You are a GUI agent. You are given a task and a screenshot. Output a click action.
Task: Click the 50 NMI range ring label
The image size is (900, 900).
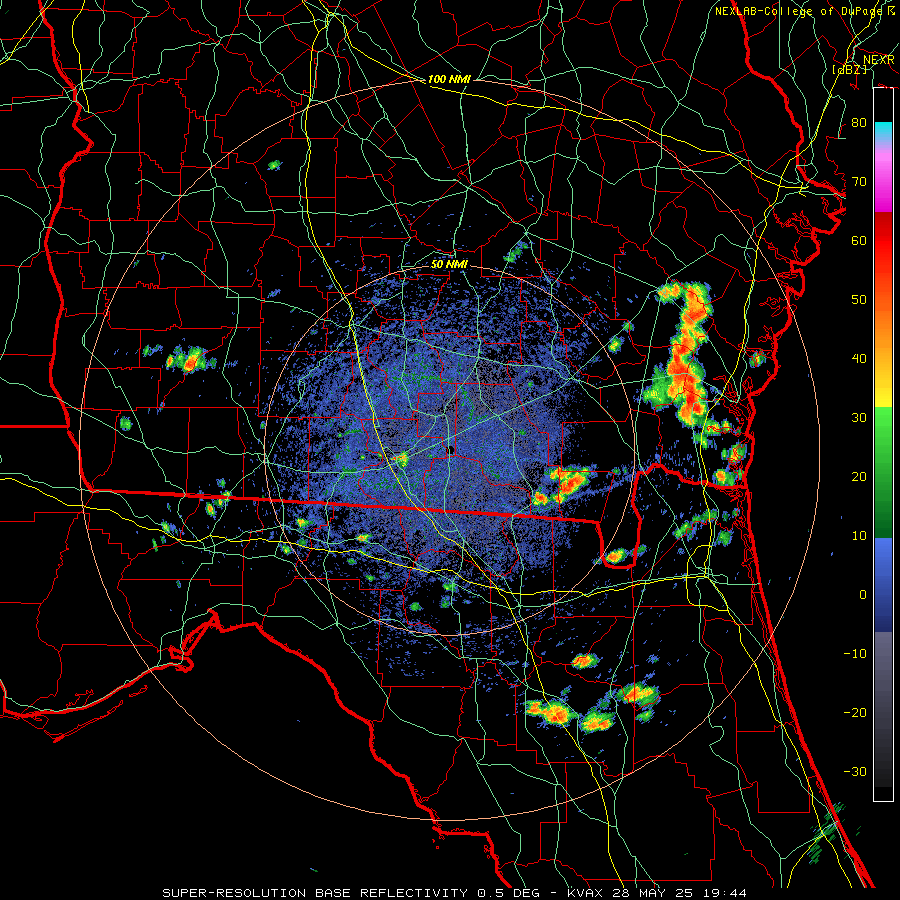[x=449, y=264]
